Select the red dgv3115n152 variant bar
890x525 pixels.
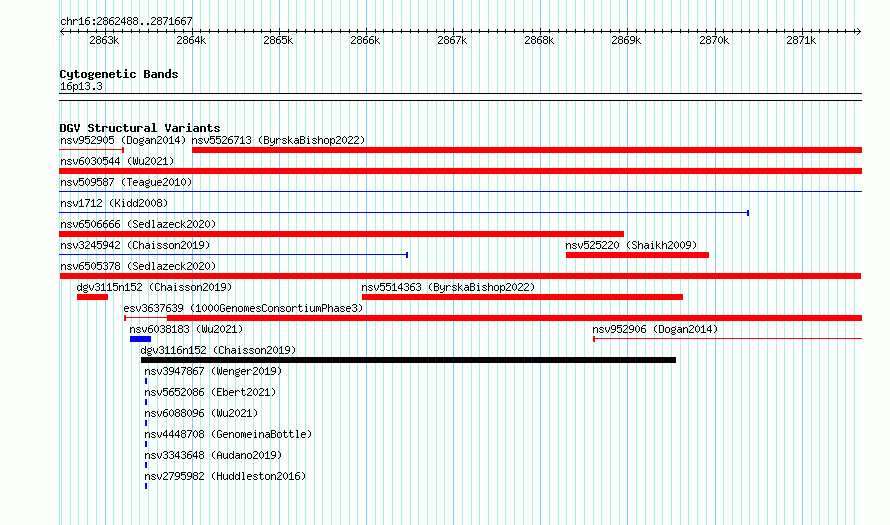[93, 297]
